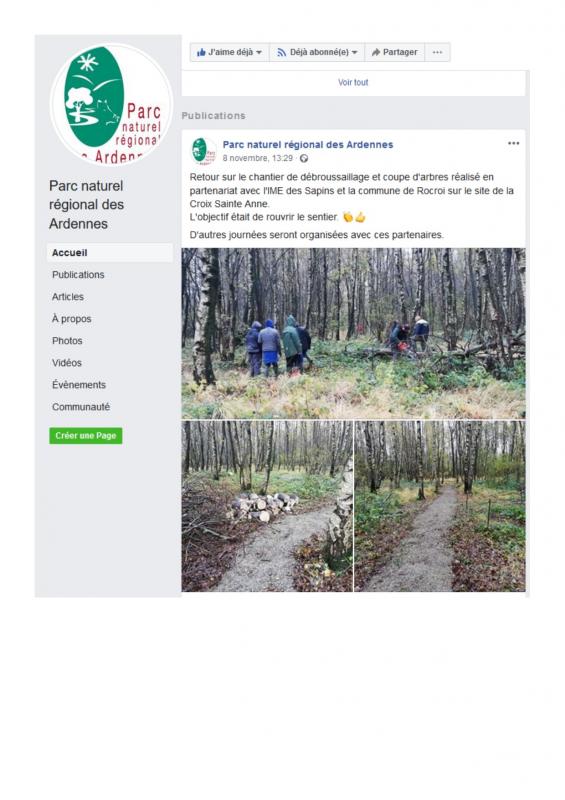The width and height of the screenshot is (565, 800).
Task: Click the Voir tout link
Action: 353,82
